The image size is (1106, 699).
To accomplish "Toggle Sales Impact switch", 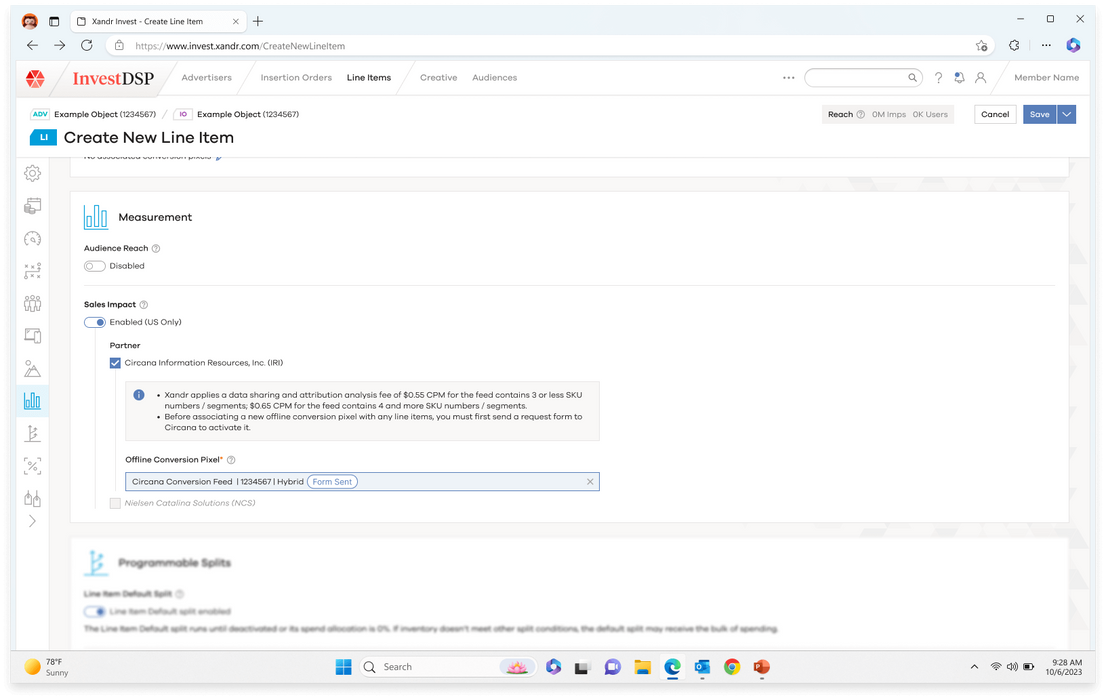I will point(95,322).
